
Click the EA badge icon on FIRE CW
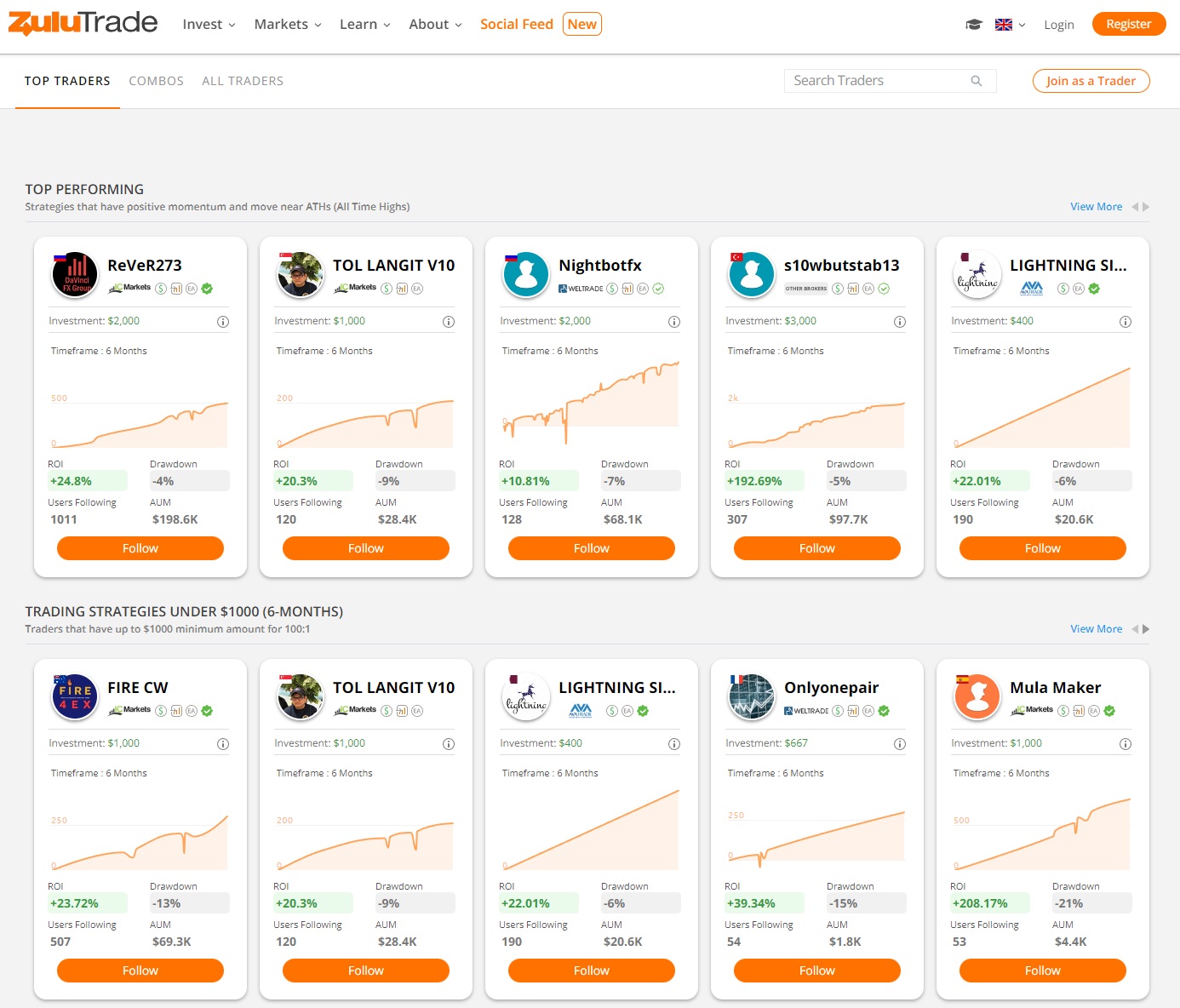pos(192,711)
